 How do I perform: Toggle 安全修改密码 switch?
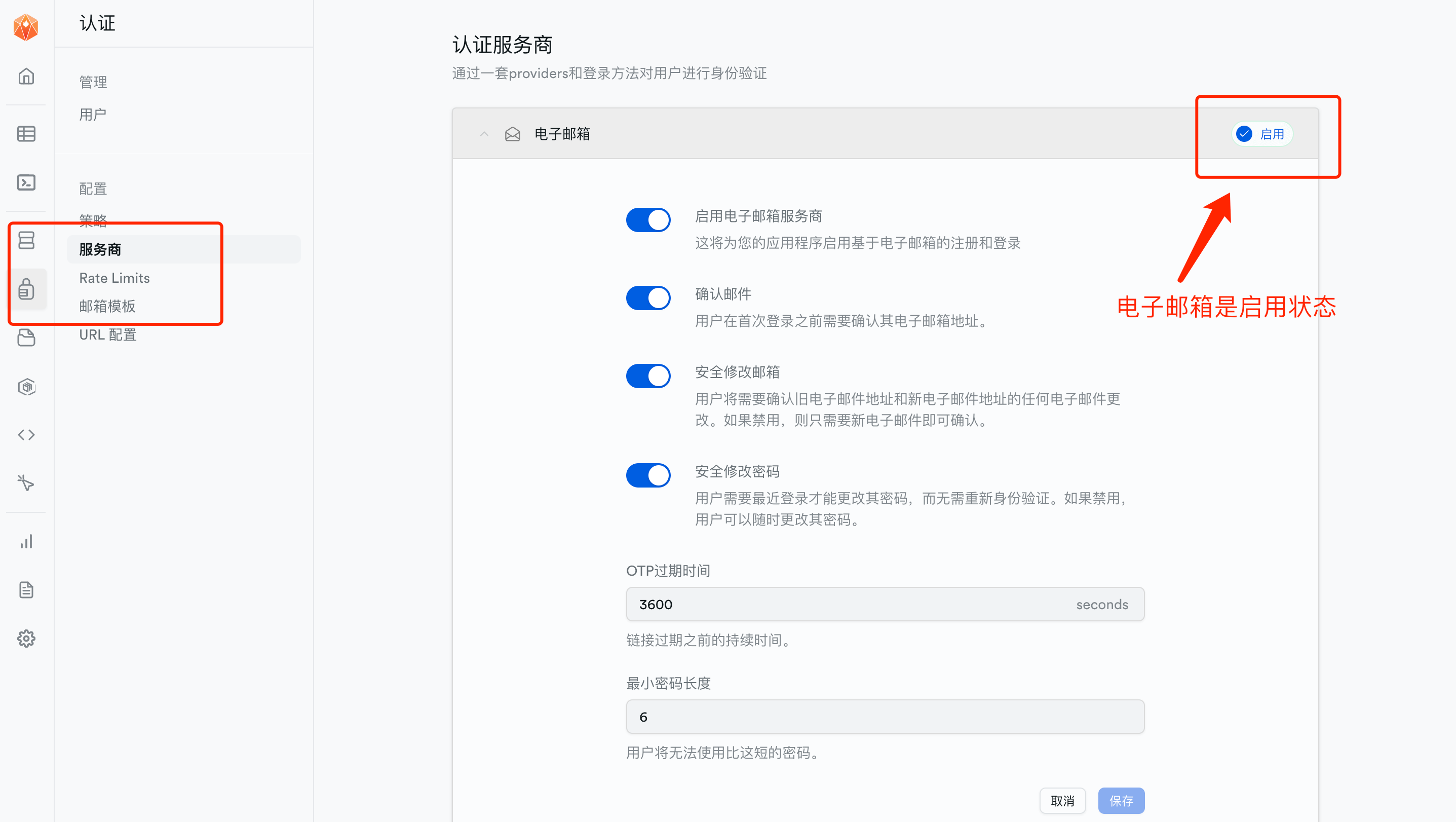[x=648, y=475]
